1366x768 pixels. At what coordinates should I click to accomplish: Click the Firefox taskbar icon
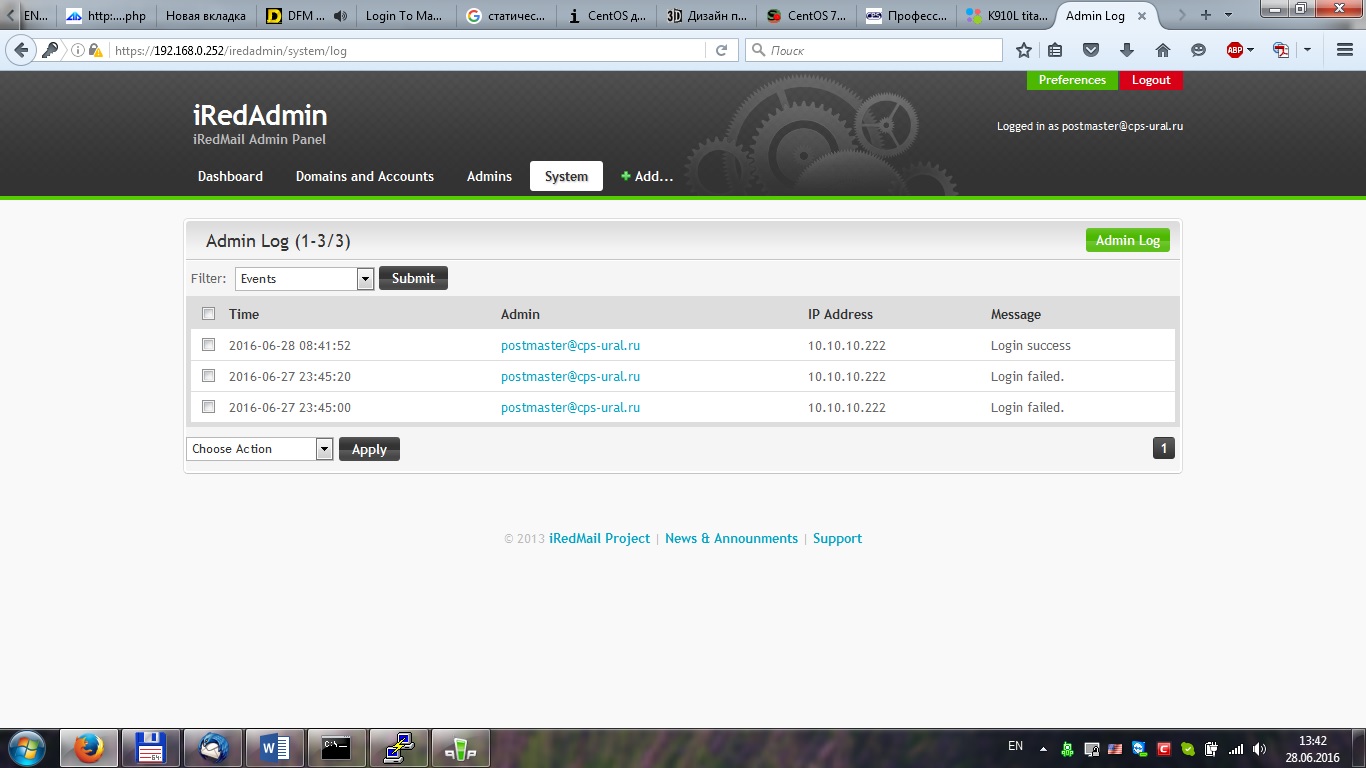coord(89,748)
